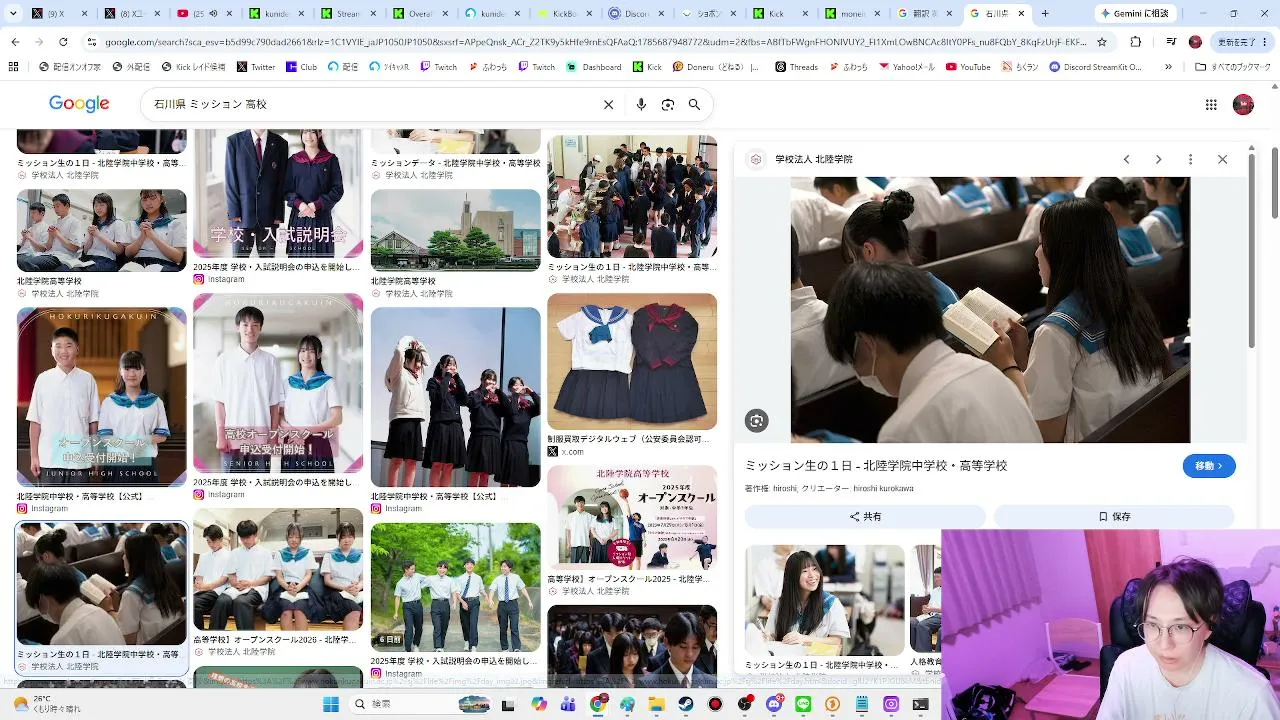Open a new browser tab
Image resolution: width=1280 pixels, height=720 pixels.
pyautogui.click(x=1045, y=14)
